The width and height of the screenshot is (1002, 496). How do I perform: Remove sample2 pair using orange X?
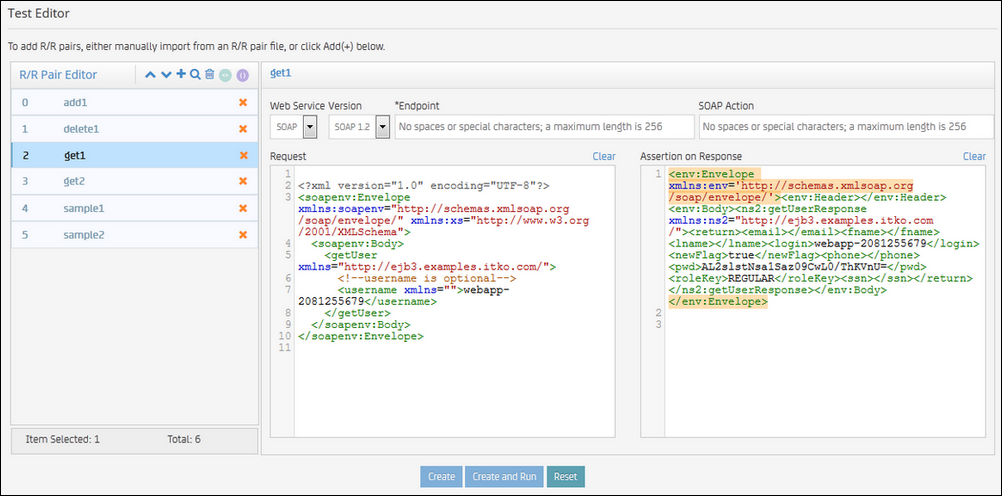point(242,235)
